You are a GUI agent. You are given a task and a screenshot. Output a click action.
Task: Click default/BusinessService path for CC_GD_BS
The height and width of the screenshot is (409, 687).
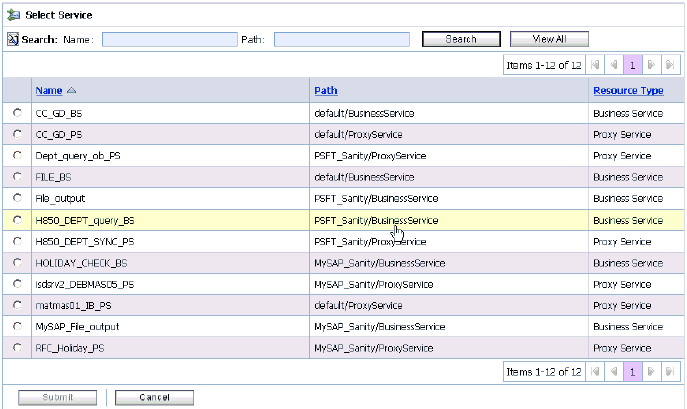[364, 113]
